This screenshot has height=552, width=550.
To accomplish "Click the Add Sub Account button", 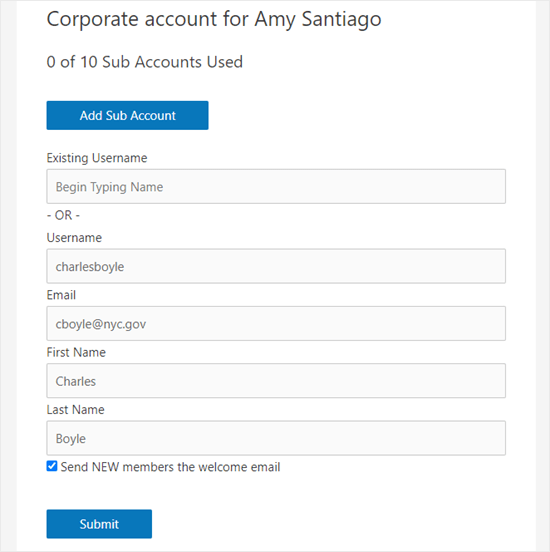I will (127, 115).
